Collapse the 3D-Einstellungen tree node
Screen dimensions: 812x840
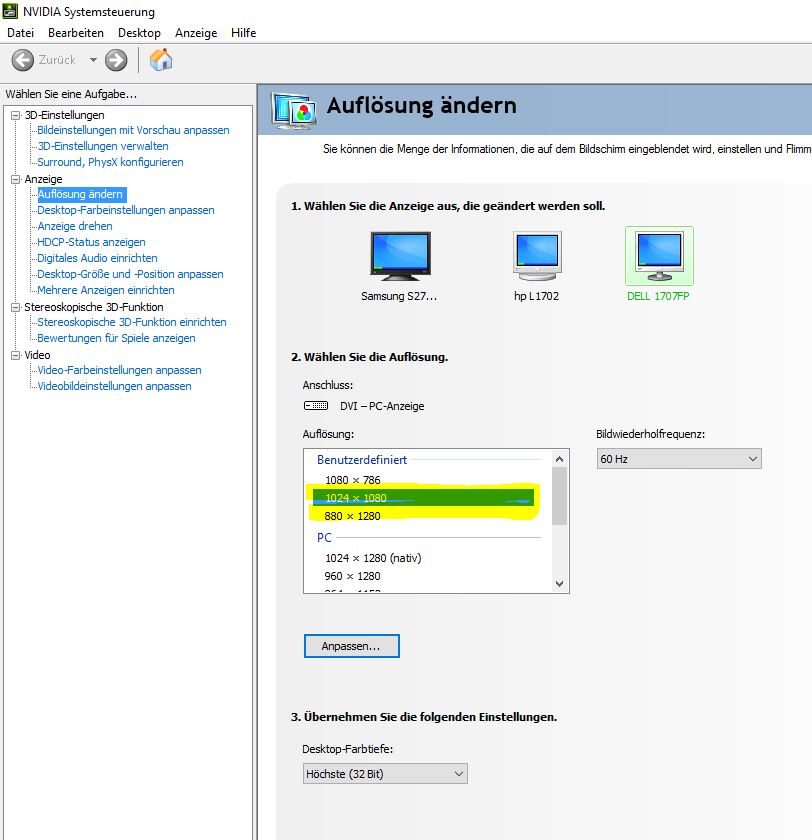pyautogui.click(x=16, y=115)
